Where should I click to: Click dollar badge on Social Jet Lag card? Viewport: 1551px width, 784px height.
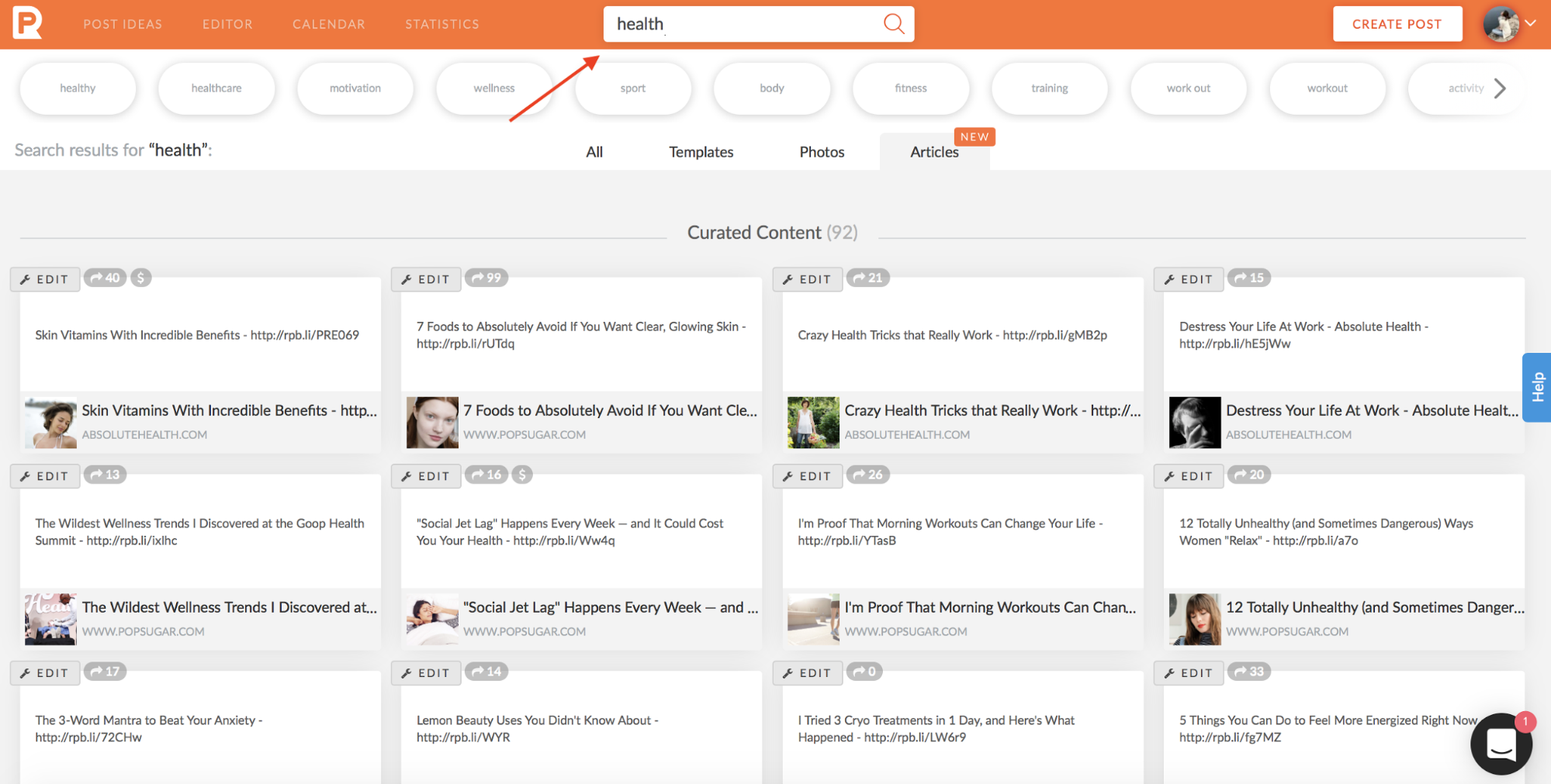(x=522, y=475)
